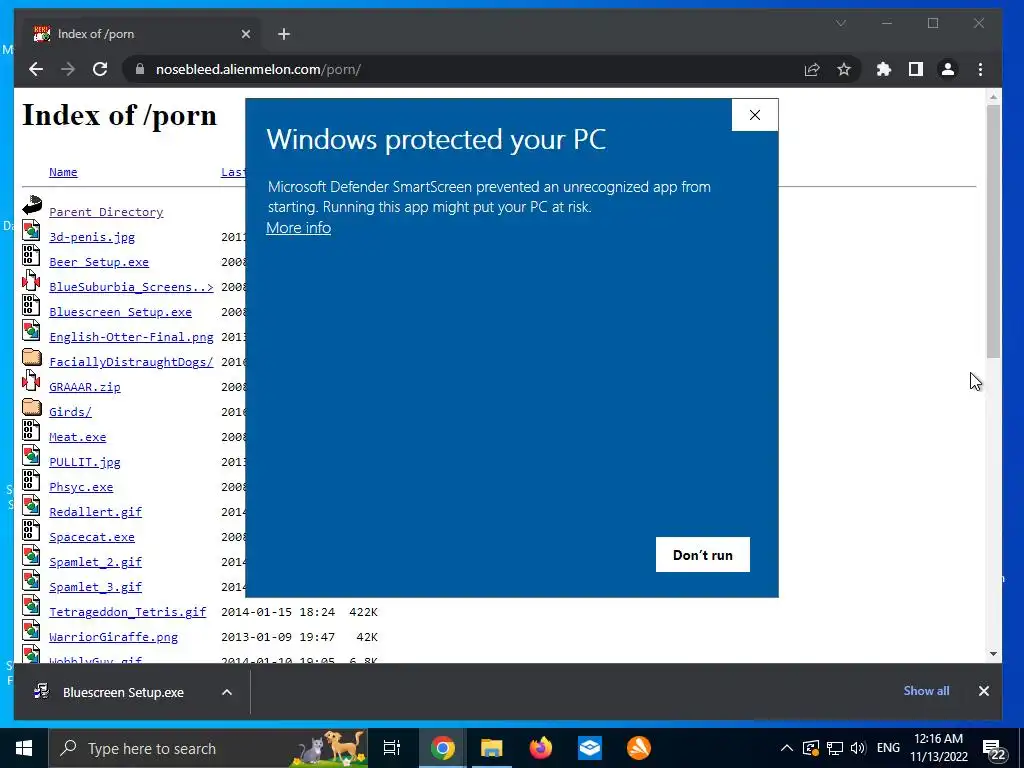The height and width of the screenshot is (768, 1024).
Task: Open the WarriorGiraffe.png link
Action: pos(114,637)
